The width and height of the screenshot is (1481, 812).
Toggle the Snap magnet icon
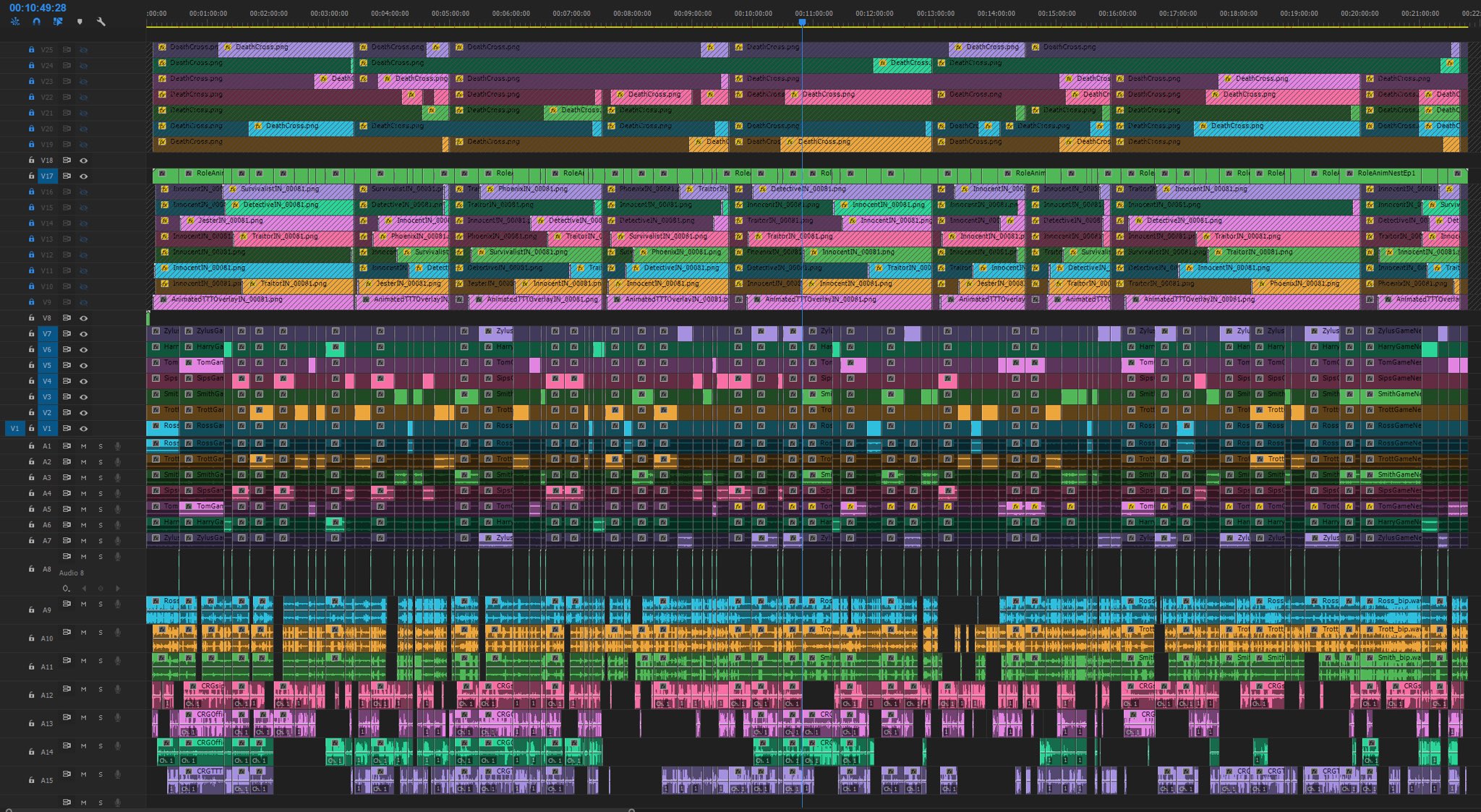[x=37, y=22]
